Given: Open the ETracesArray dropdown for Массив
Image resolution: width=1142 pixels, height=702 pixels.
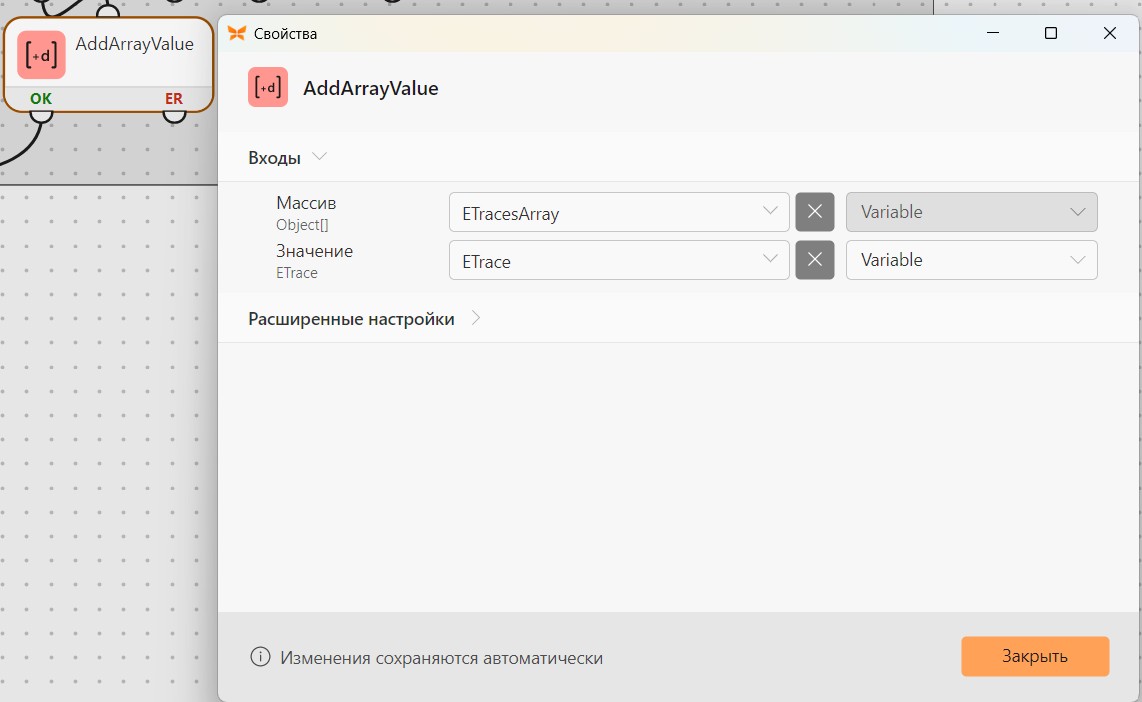Looking at the screenshot, I should (619, 212).
